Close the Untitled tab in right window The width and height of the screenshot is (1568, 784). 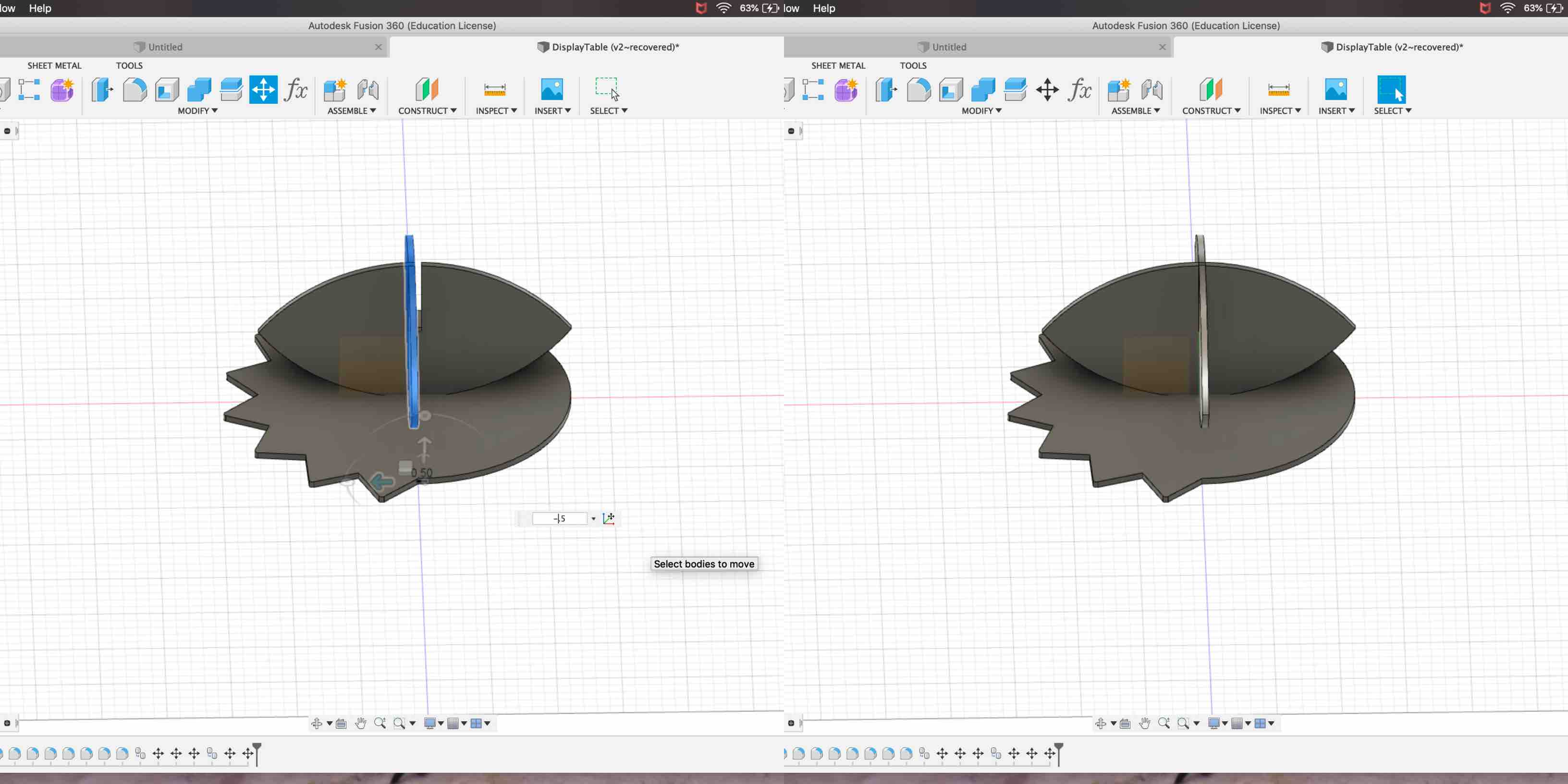(1163, 47)
